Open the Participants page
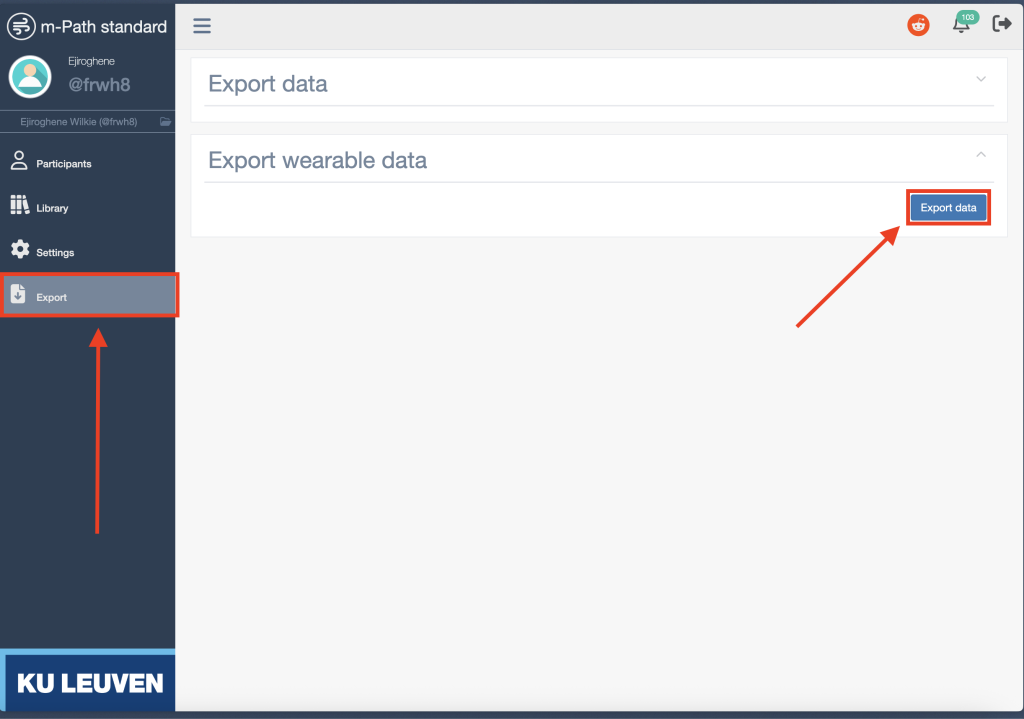The height and width of the screenshot is (719, 1024). tap(63, 163)
